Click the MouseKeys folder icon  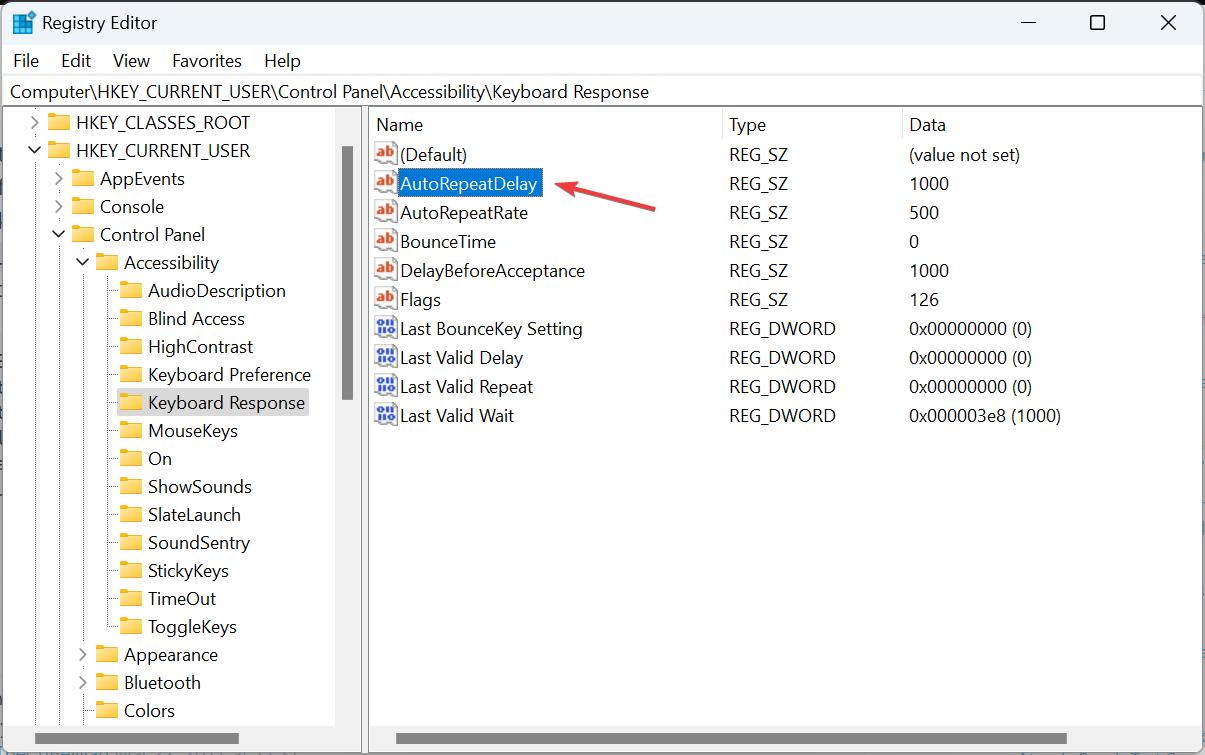tap(131, 431)
